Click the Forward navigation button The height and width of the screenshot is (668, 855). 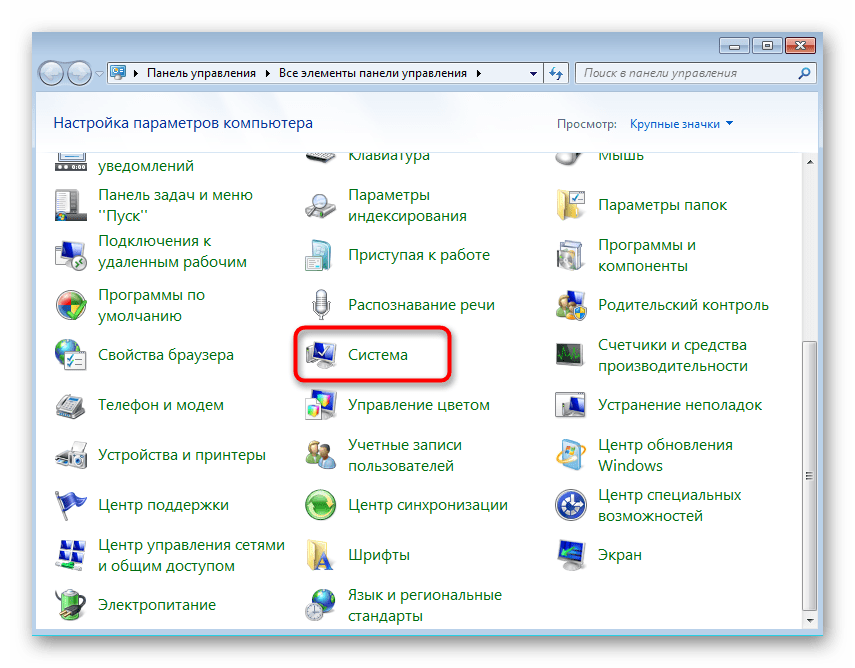80,73
